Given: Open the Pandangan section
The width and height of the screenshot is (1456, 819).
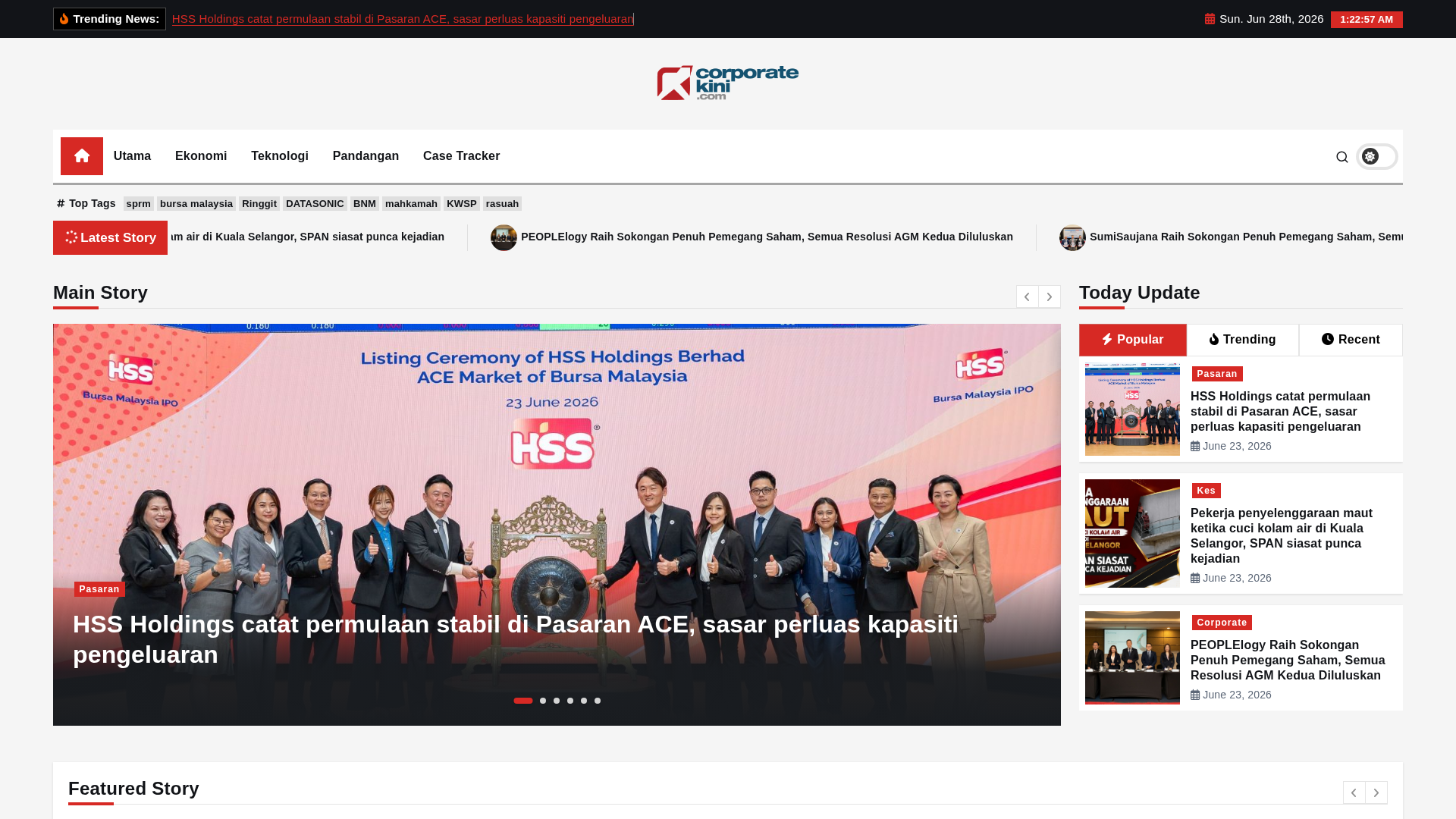Looking at the screenshot, I should point(366,156).
